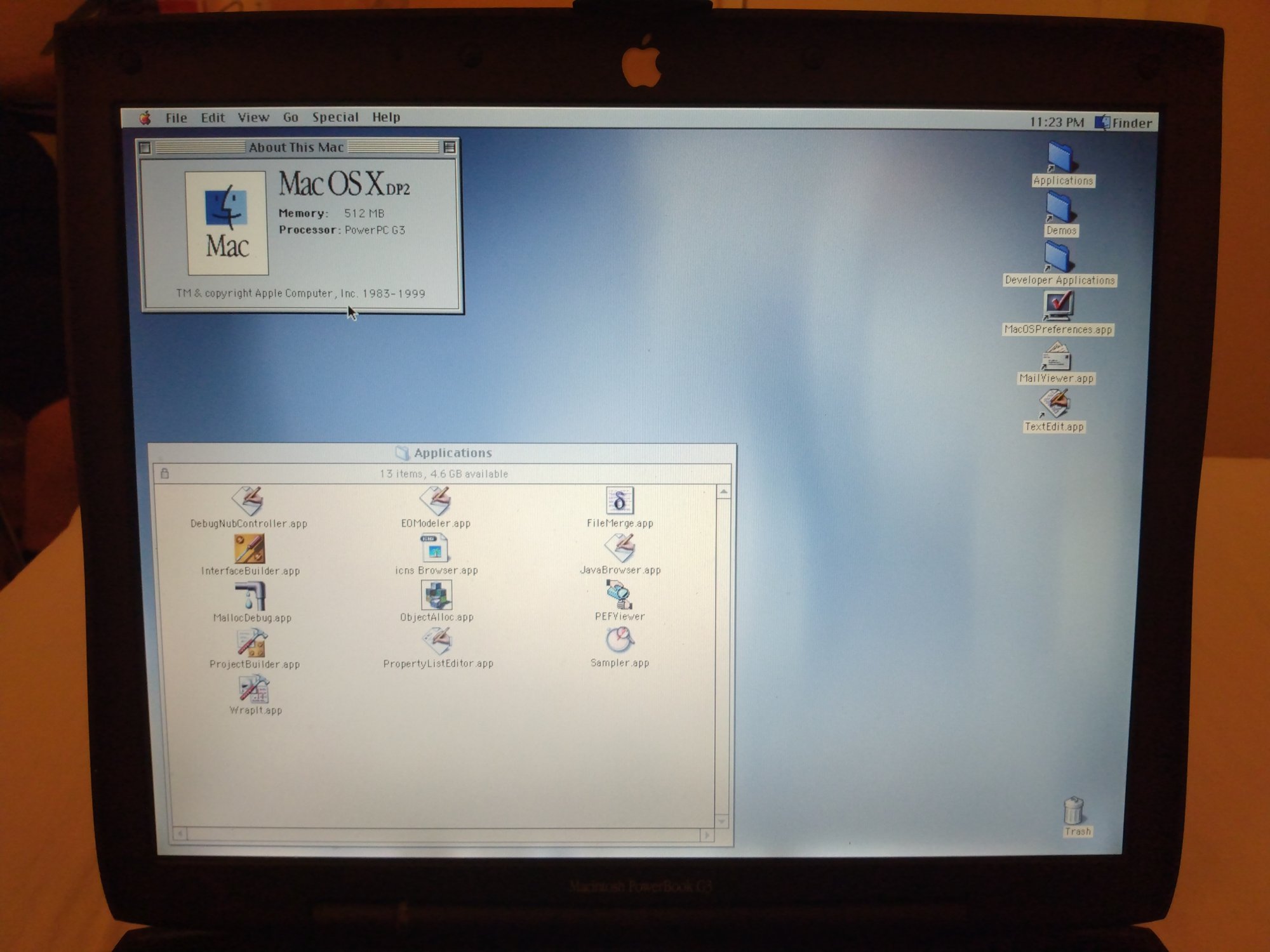Open the Go menu
The width and height of the screenshot is (1270, 952).
click(x=291, y=117)
